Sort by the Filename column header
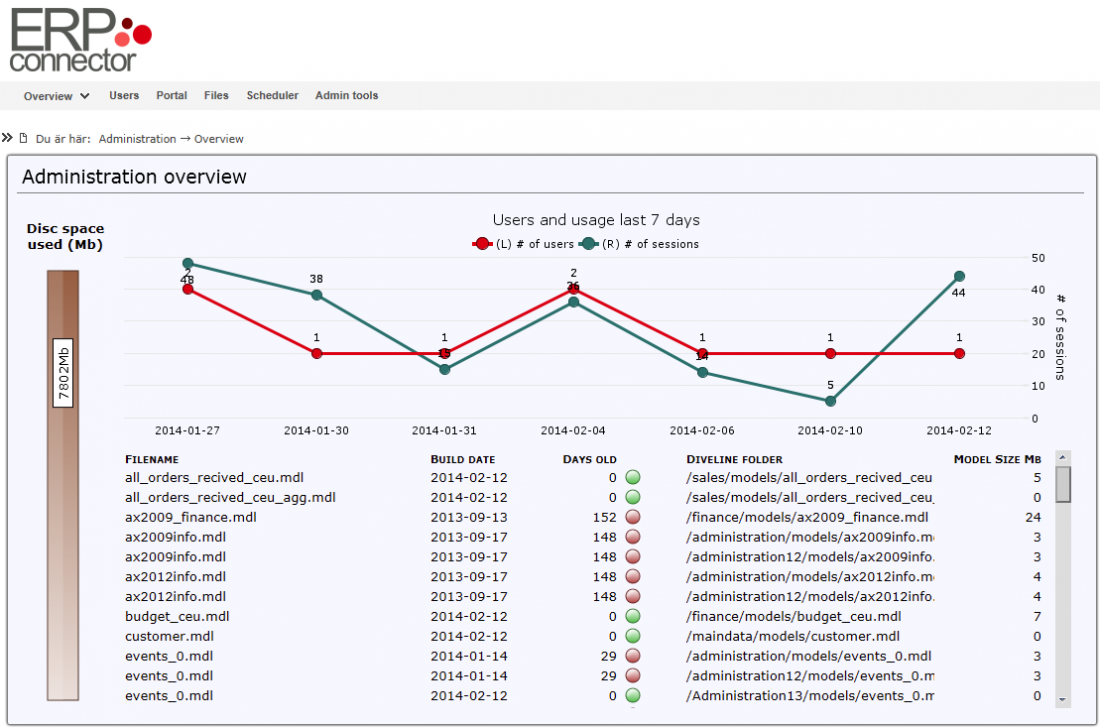 (152, 459)
